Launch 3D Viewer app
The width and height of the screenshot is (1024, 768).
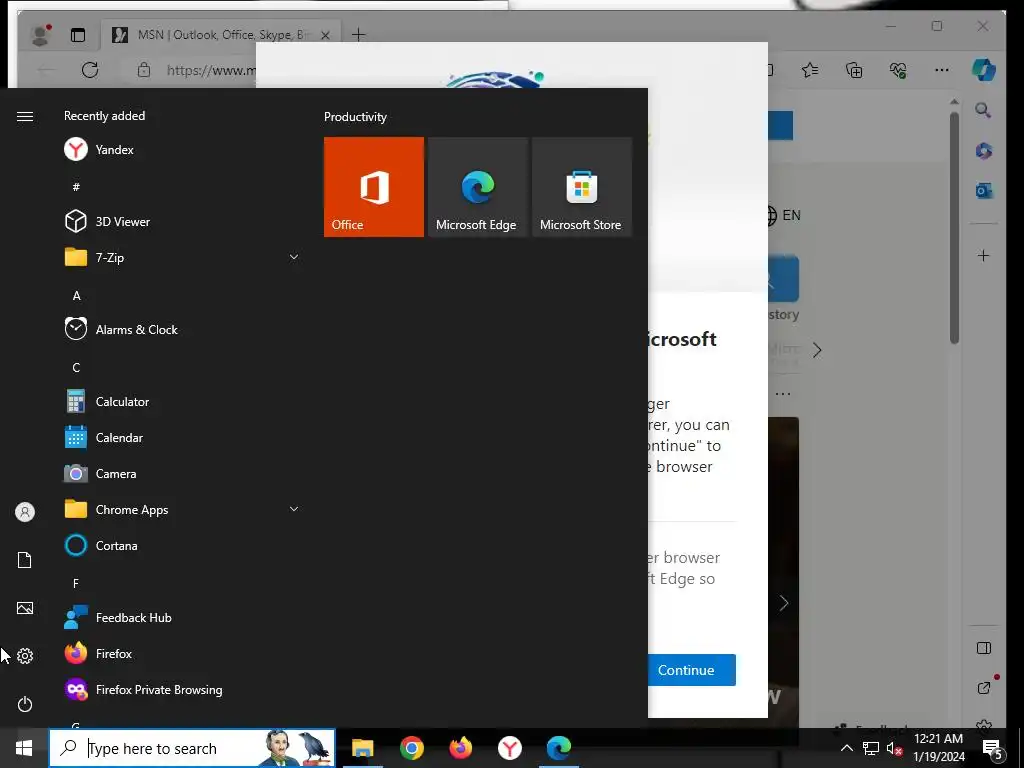[181, 221]
